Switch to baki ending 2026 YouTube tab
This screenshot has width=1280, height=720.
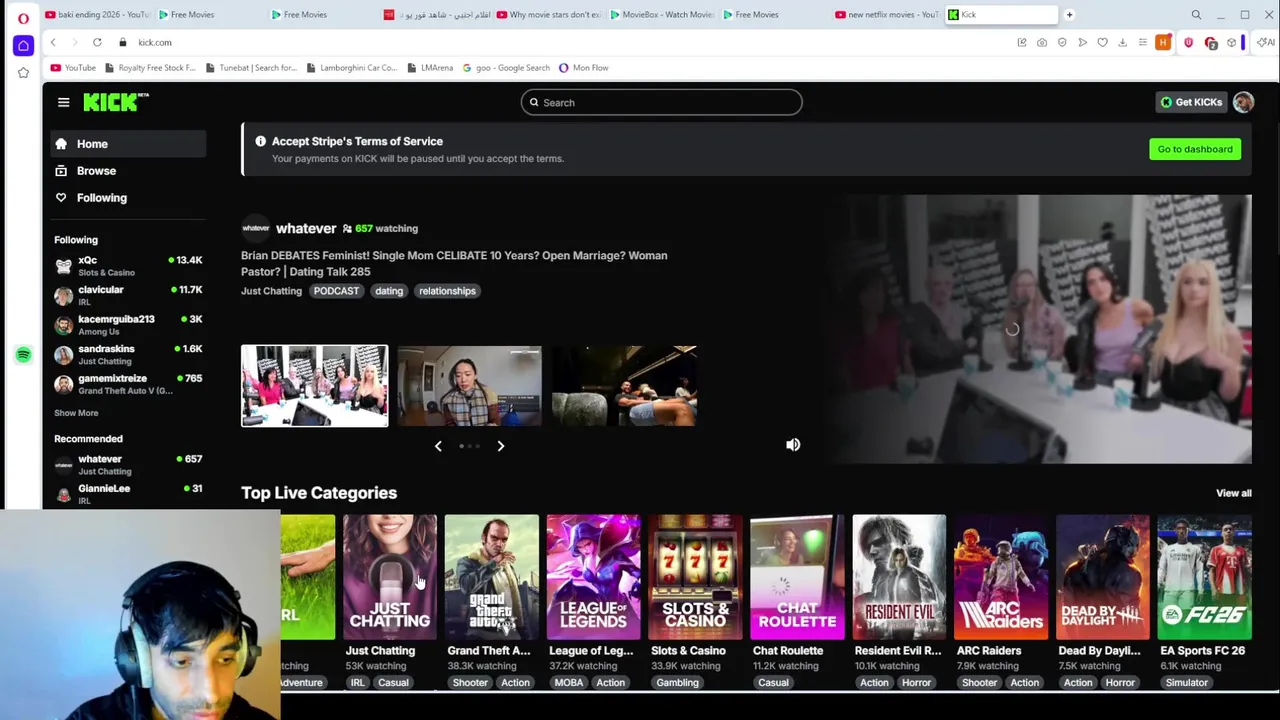(x=98, y=15)
